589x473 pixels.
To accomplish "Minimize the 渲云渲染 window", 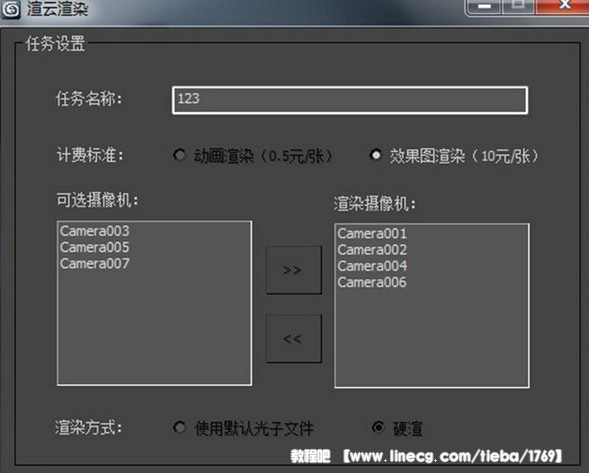I will coord(484,6).
